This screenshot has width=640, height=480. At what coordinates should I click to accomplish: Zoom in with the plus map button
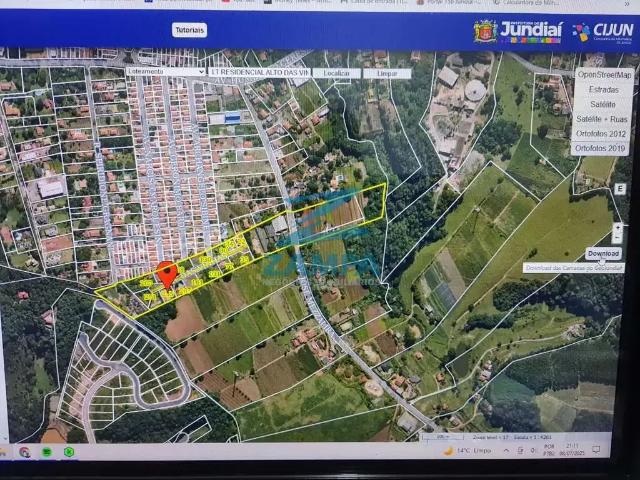(618, 228)
